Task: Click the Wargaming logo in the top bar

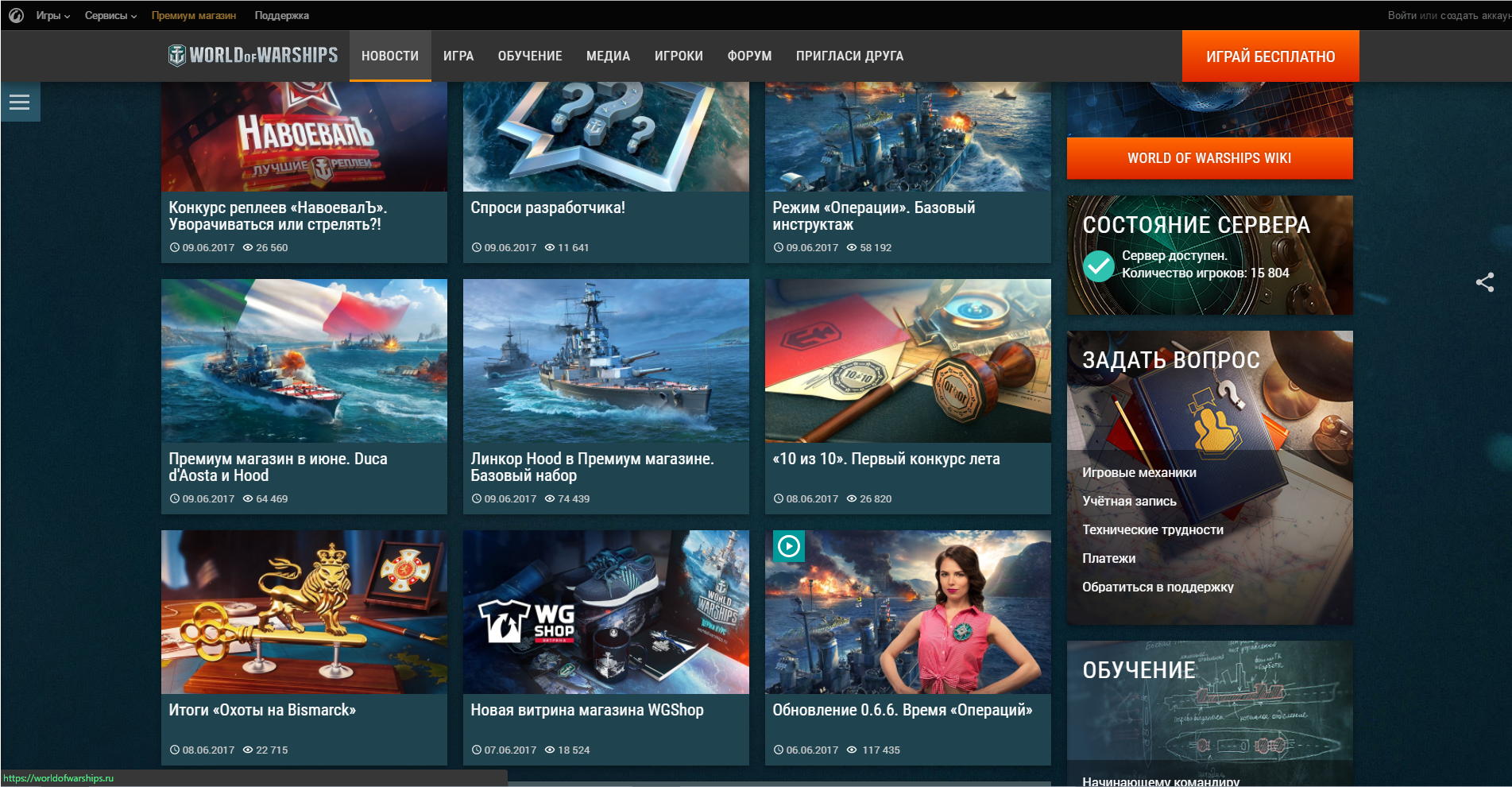Action: click(16, 15)
